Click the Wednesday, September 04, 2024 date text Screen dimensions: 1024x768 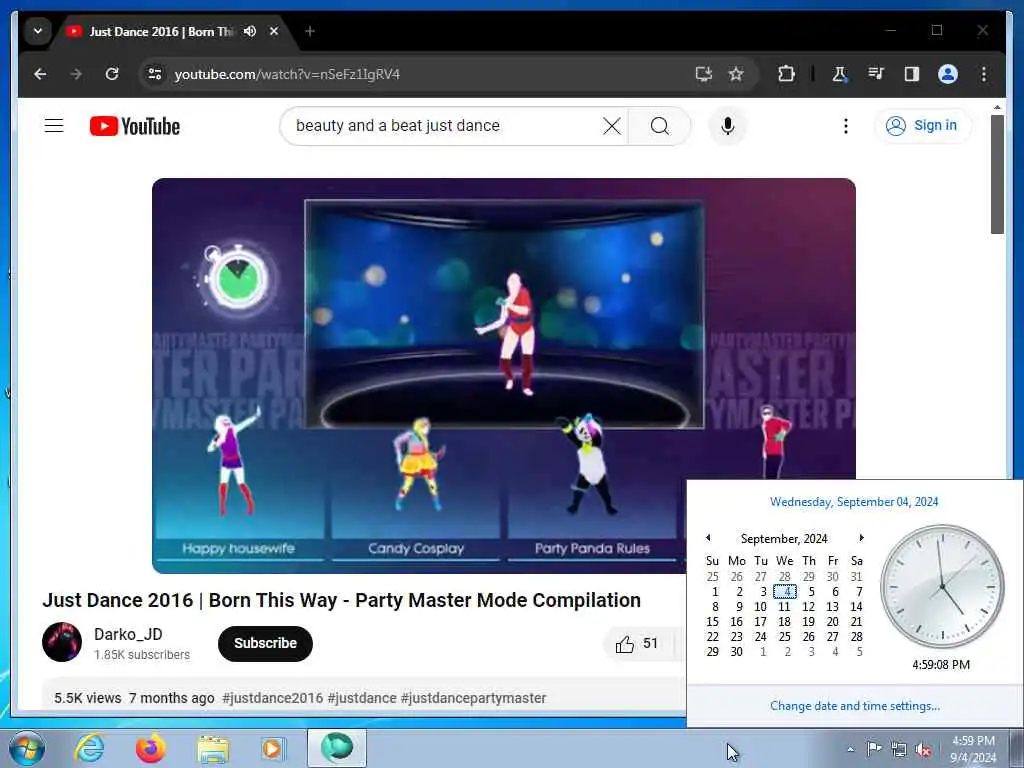[854, 502]
